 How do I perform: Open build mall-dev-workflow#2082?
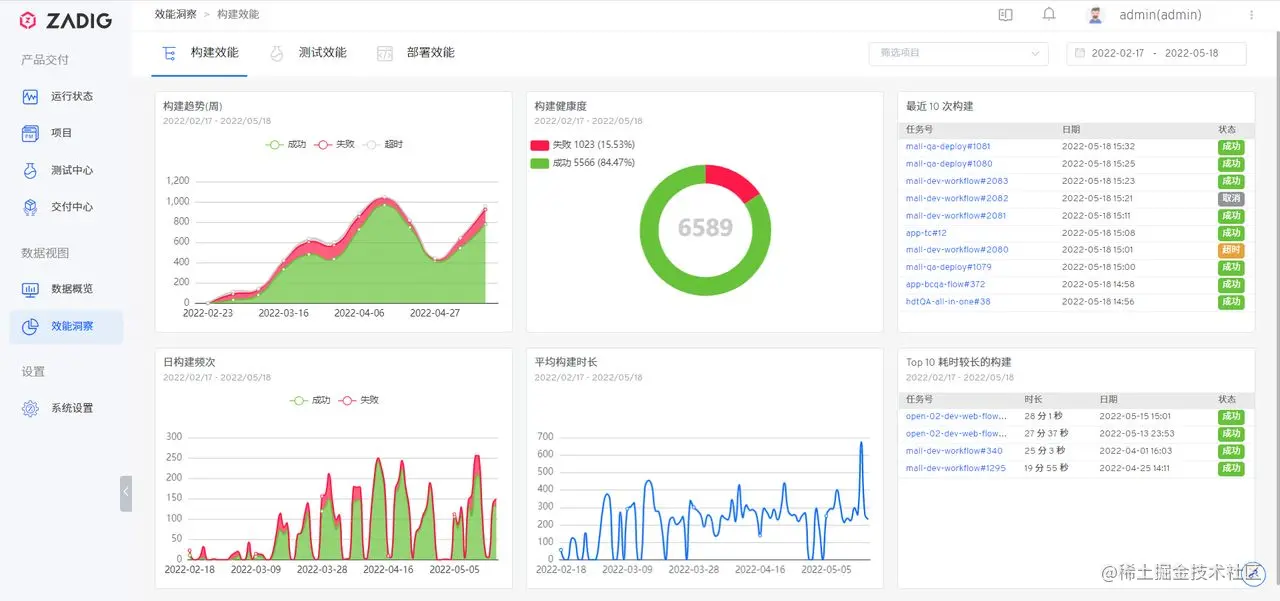956,198
